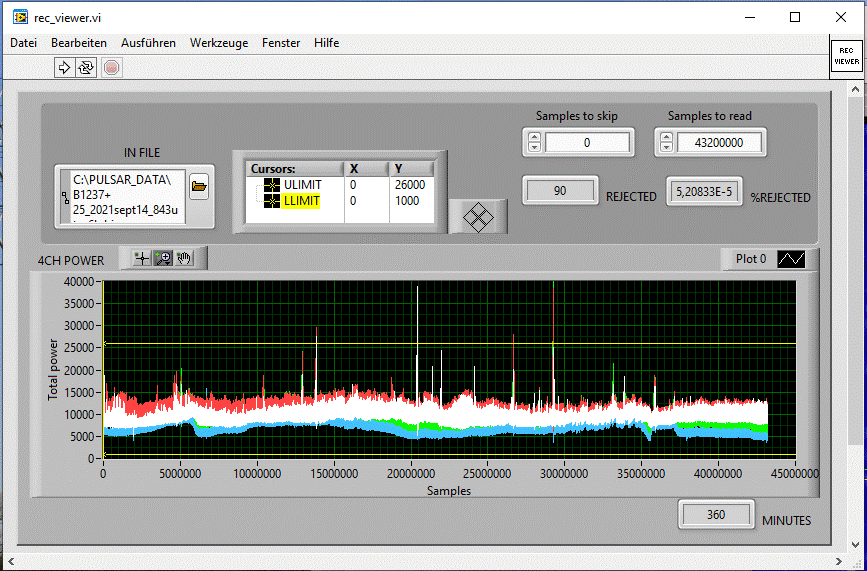Click the Run Continuously button
The image size is (867, 571).
pyautogui.click(x=86, y=68)
